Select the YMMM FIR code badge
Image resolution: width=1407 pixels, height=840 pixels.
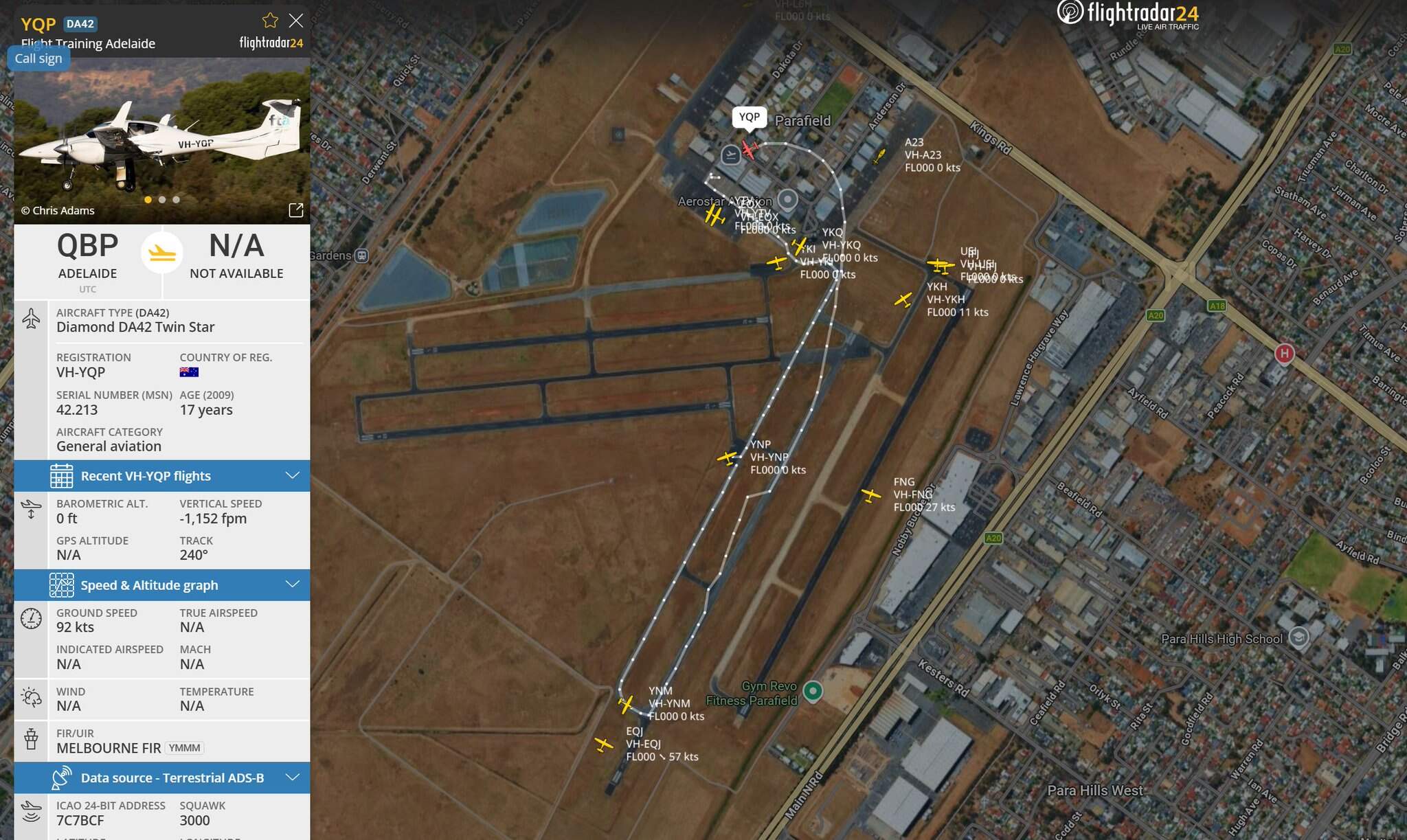pos(185,748)
